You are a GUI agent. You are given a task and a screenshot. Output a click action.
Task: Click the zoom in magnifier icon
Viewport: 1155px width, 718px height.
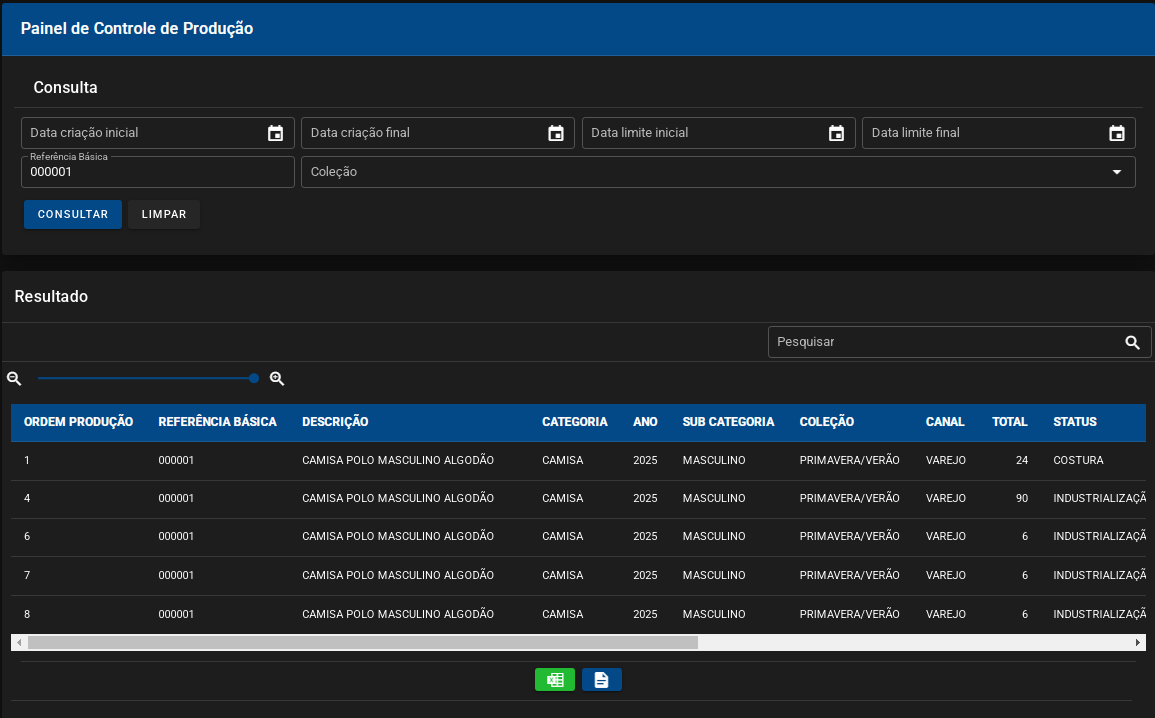(x=277, y=379)
